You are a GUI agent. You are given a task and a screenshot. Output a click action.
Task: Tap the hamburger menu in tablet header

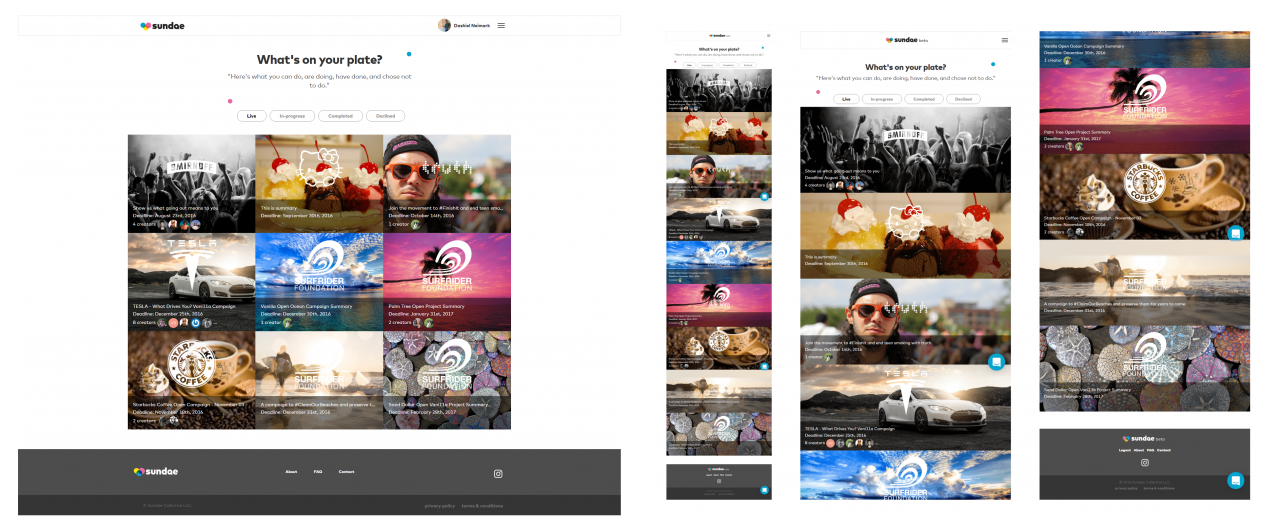(1005, 40)
